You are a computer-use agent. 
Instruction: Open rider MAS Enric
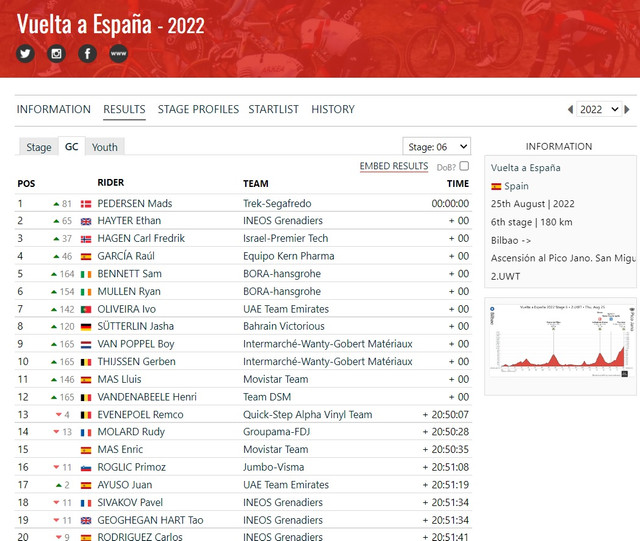[x=120, y=450]
